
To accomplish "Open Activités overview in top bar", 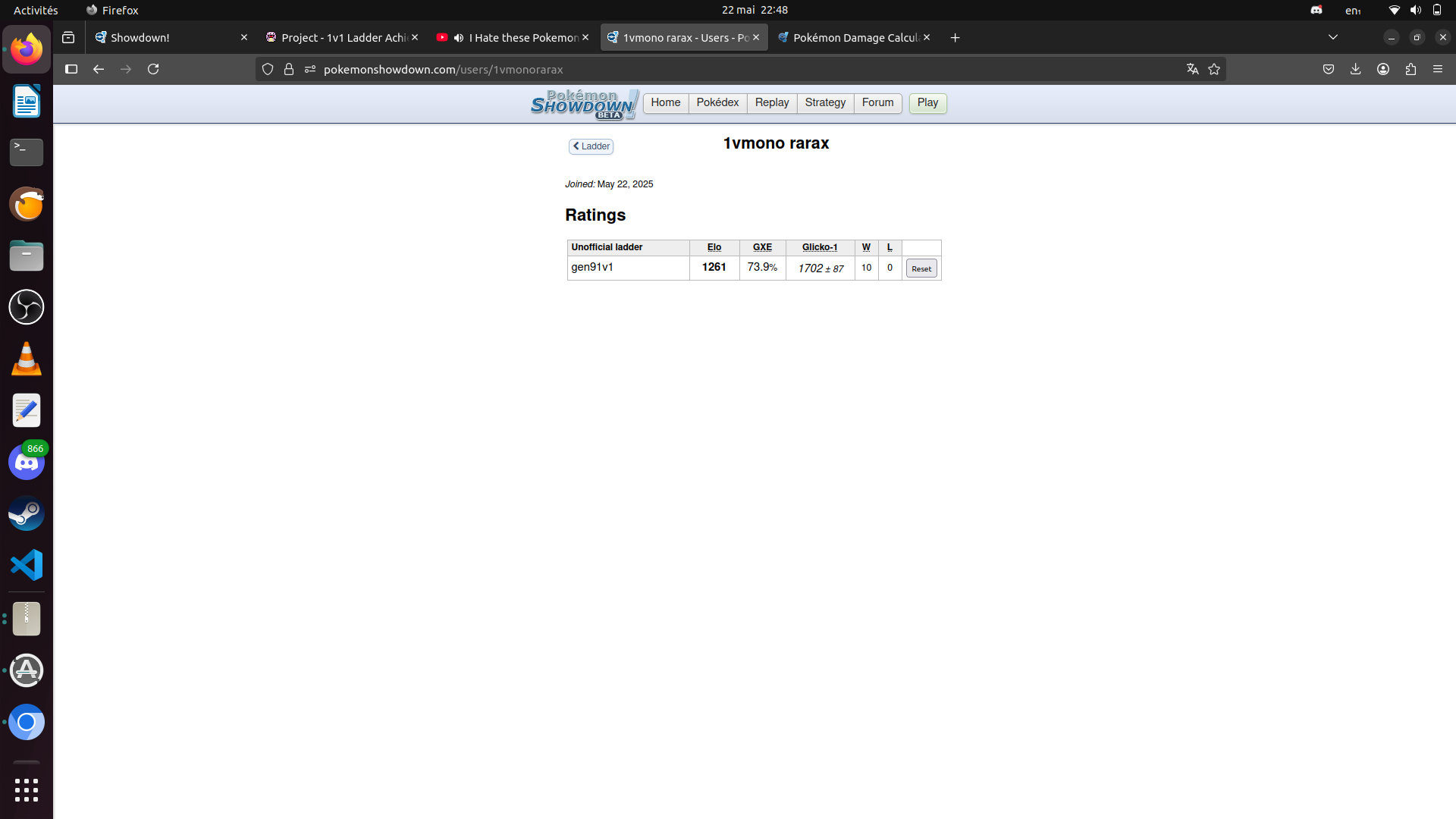I will (x=36, y=10).
